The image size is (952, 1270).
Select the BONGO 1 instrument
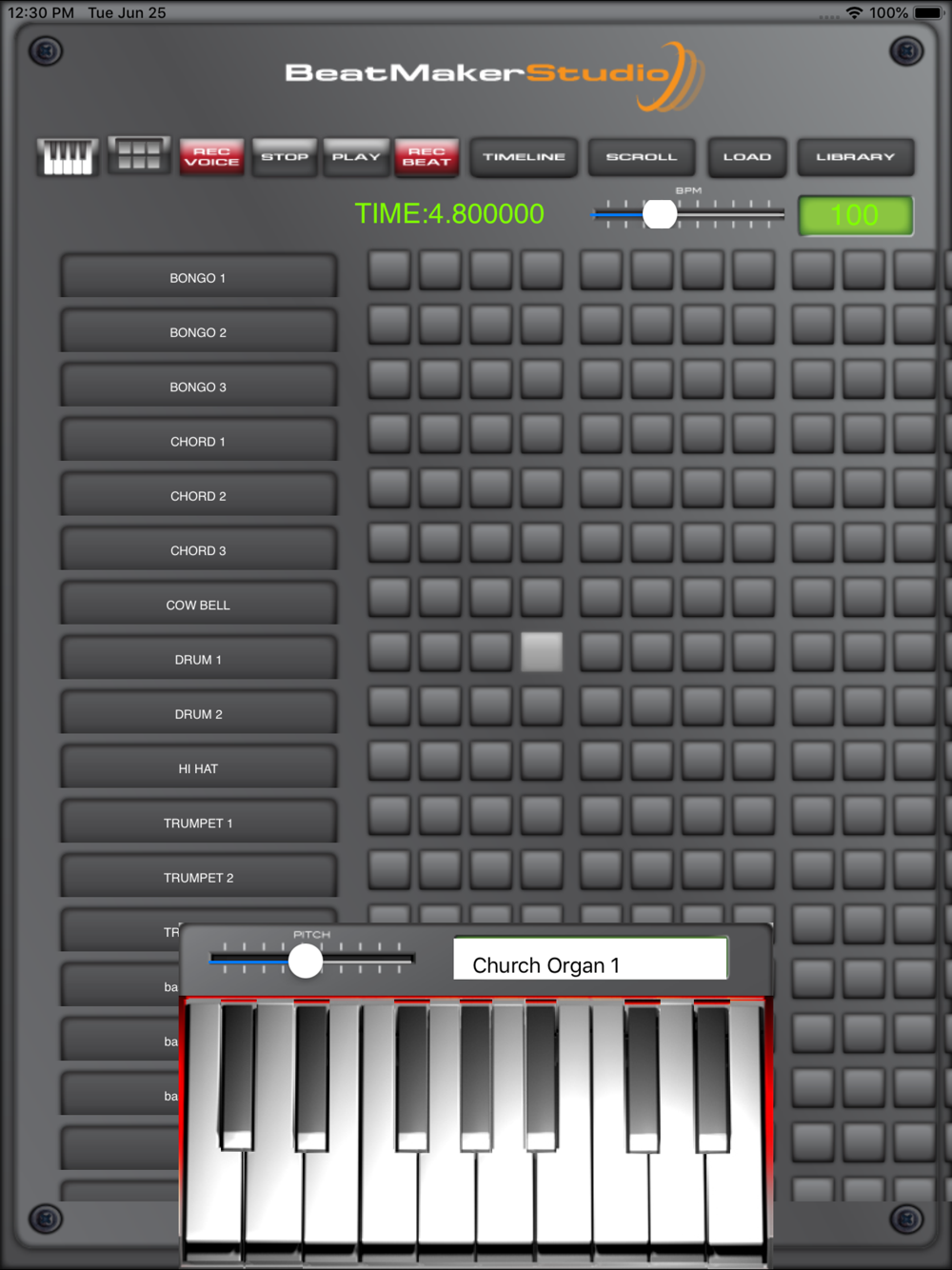click(x=198, y=277)
